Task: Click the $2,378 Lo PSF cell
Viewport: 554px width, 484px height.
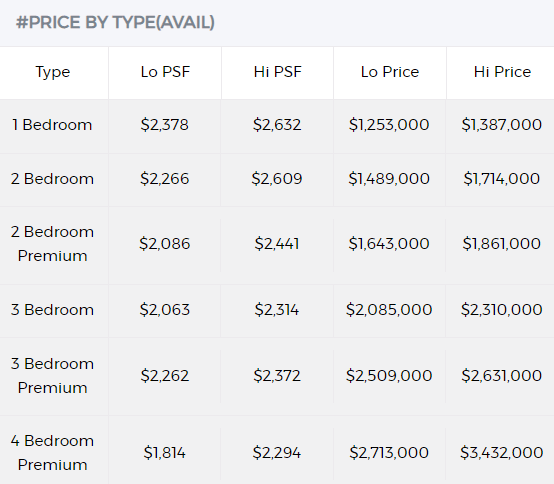Action: coord(165,125)
